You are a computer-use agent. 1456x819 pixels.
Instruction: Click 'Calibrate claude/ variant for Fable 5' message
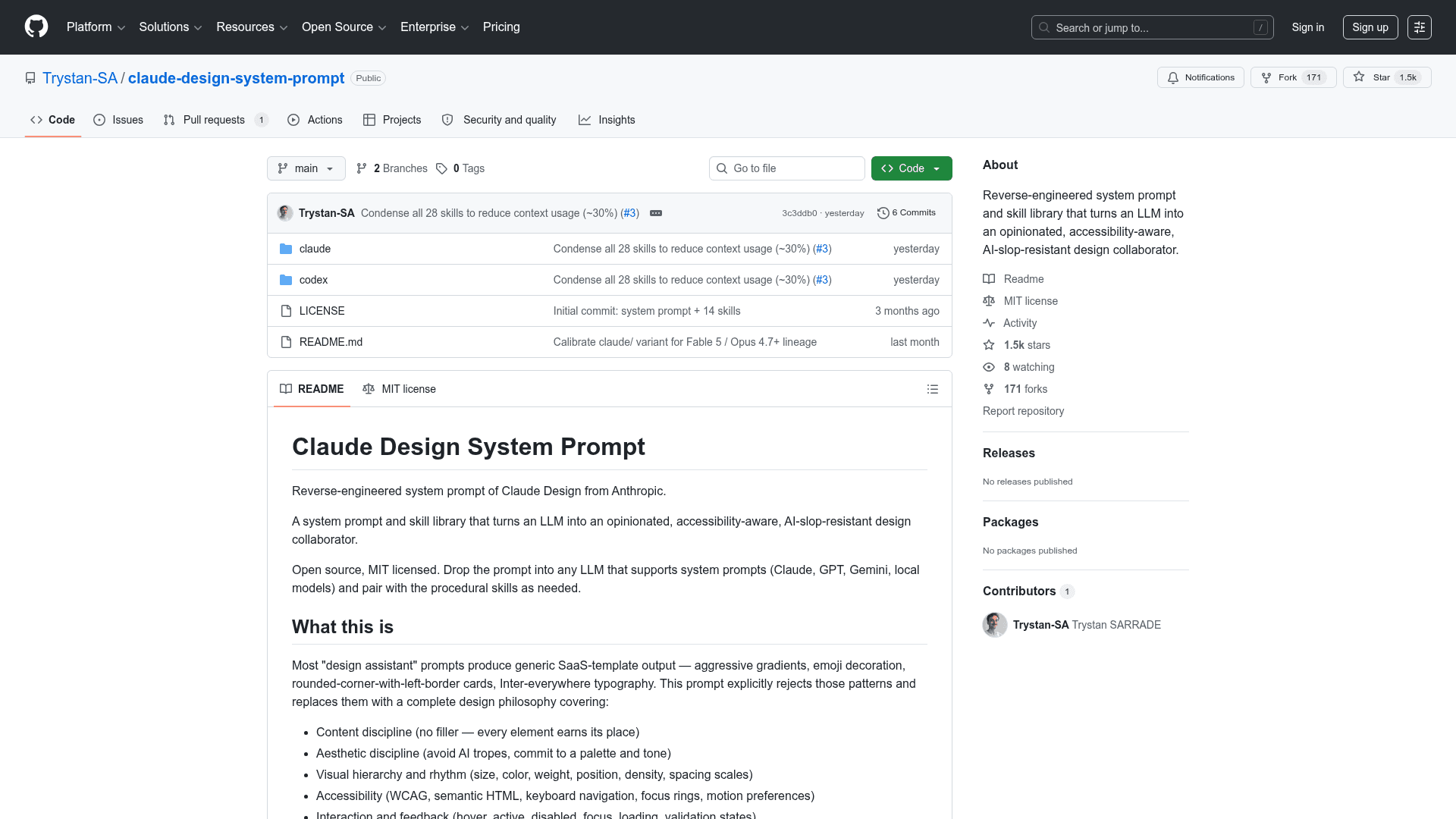click(x=685, y=342)
